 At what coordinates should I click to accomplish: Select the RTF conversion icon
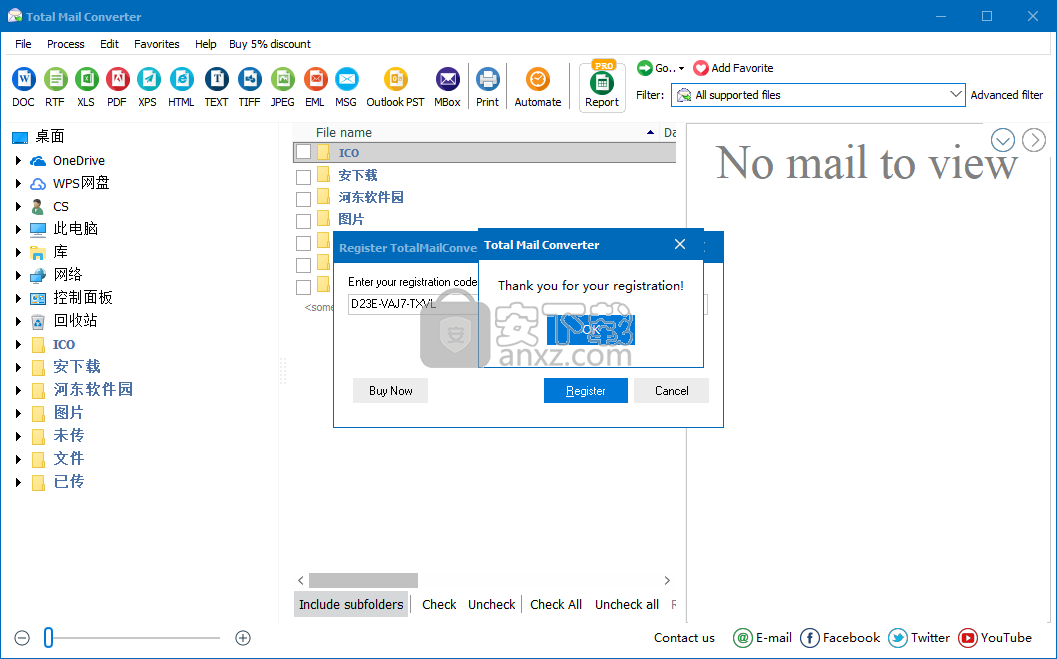coord(55,80)
